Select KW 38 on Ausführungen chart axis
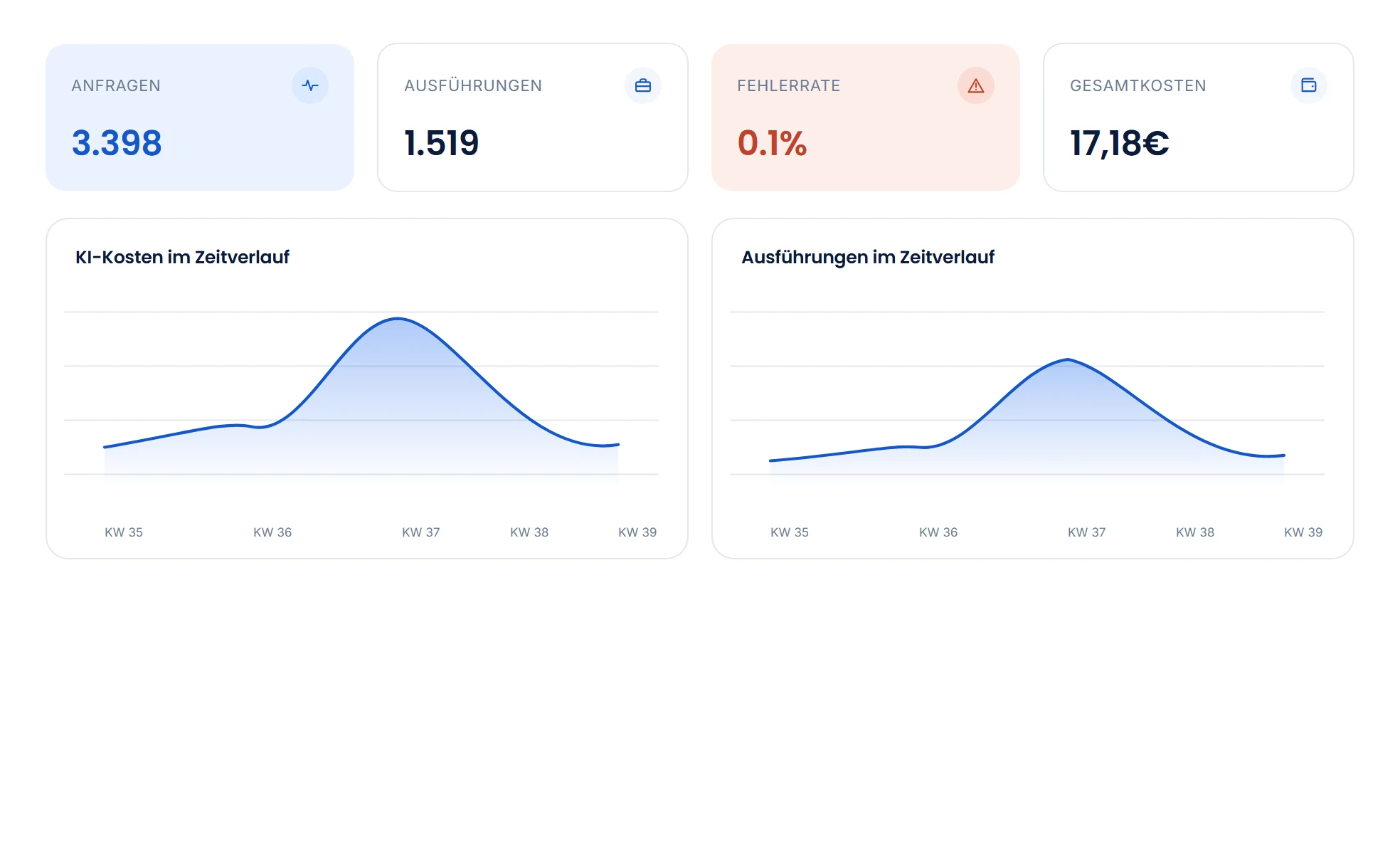1400x854 pixels. [x=1195, y=532]
